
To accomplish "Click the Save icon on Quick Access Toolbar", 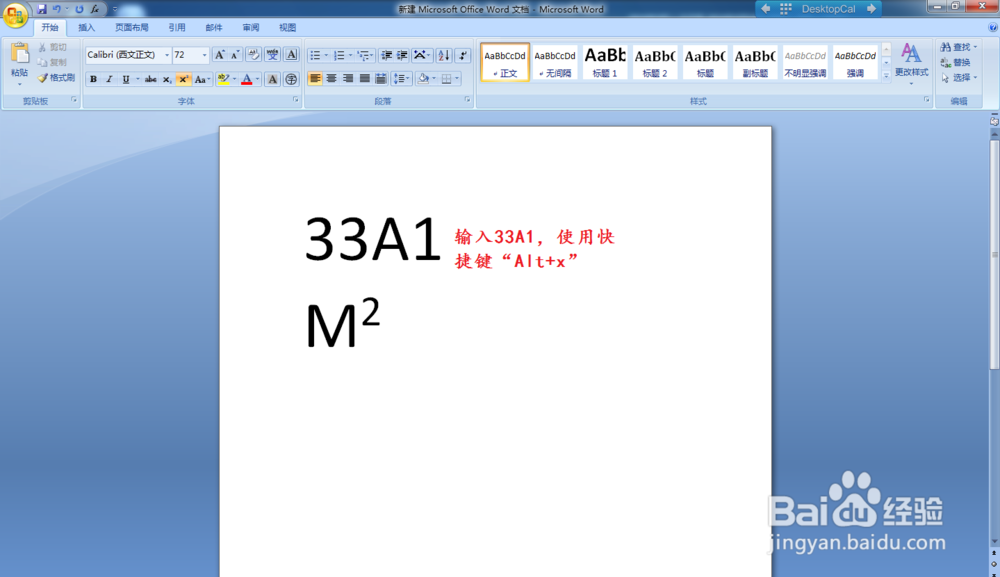I will (42, 9).
